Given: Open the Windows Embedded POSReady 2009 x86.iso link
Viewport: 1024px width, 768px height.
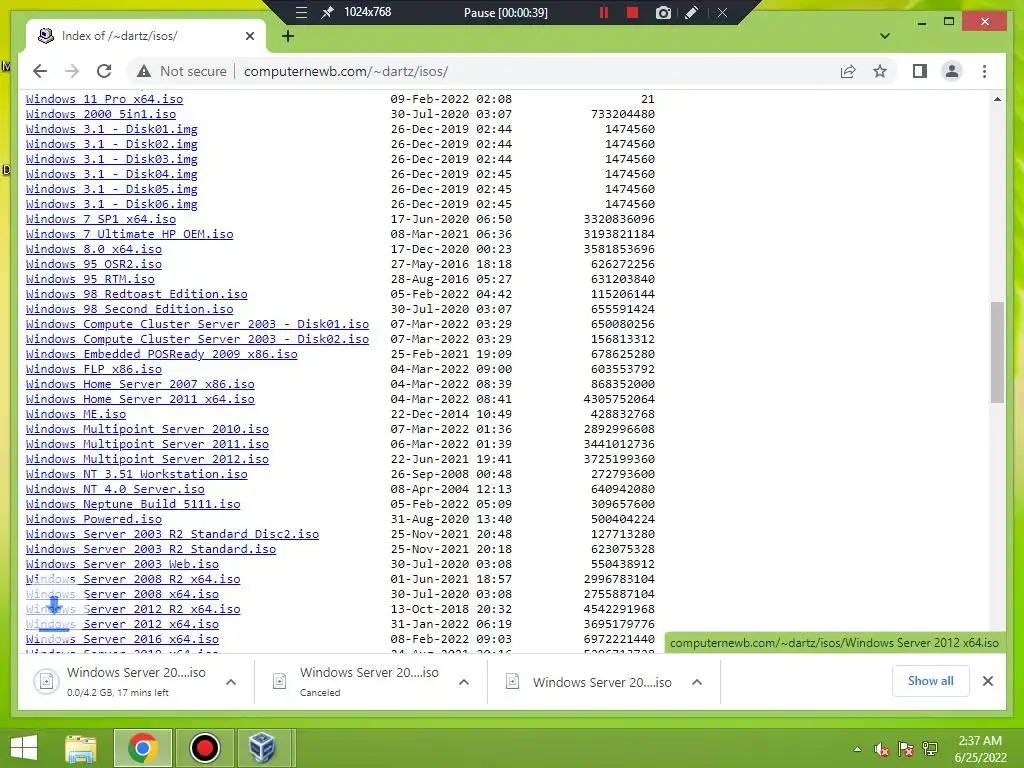Looking at the screenshot, I should point(162,355).
